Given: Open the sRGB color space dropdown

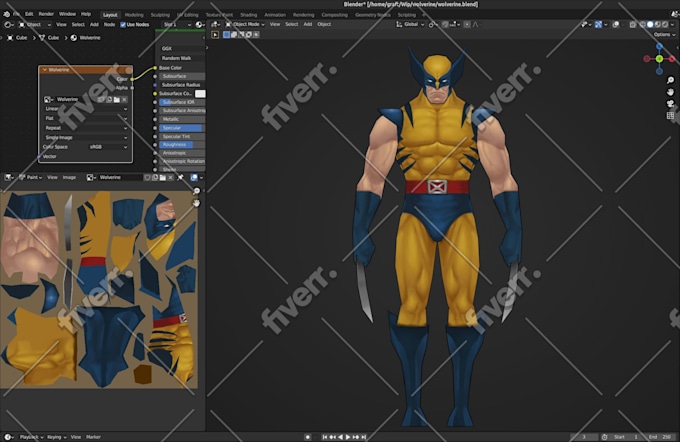Looking at the screenshot, I should tap(108, 147).
